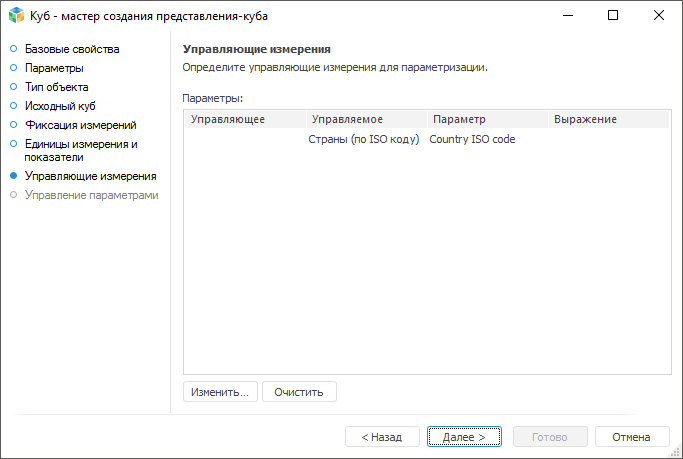Click the Управляемое column header

347,119
